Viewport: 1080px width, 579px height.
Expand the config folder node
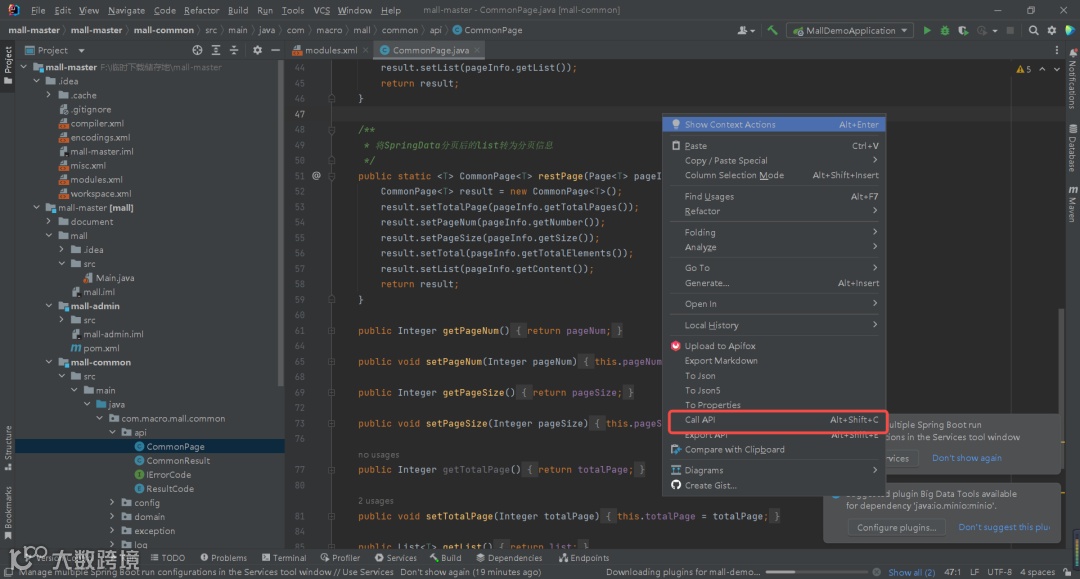coord(113,503)
